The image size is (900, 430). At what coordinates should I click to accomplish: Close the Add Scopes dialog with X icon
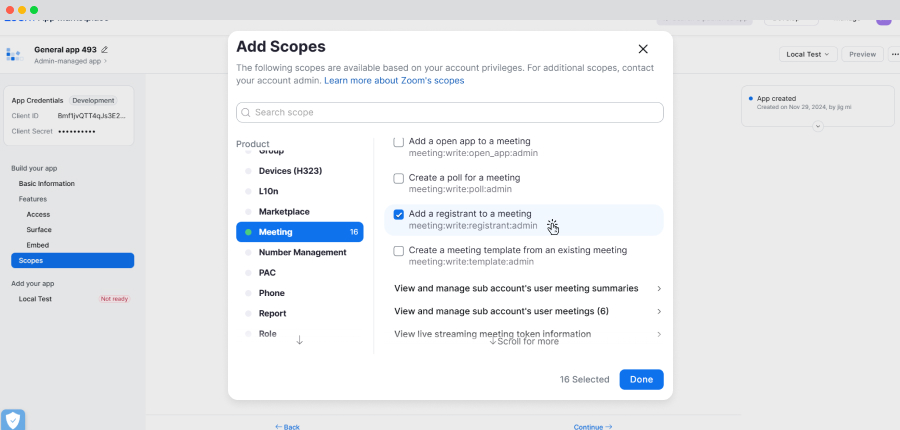click(643, 49)
